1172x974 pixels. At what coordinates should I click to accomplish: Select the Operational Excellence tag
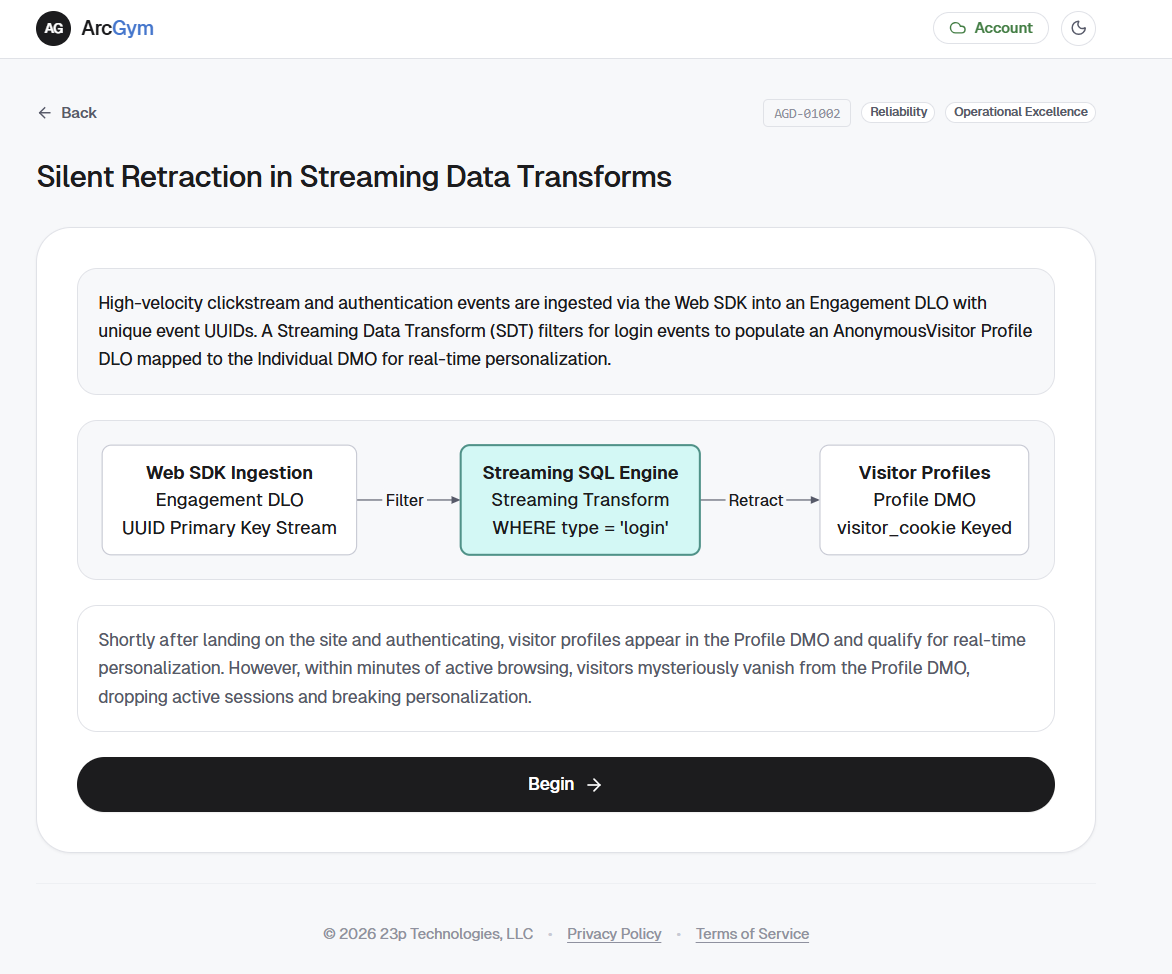click(1020, 112)
